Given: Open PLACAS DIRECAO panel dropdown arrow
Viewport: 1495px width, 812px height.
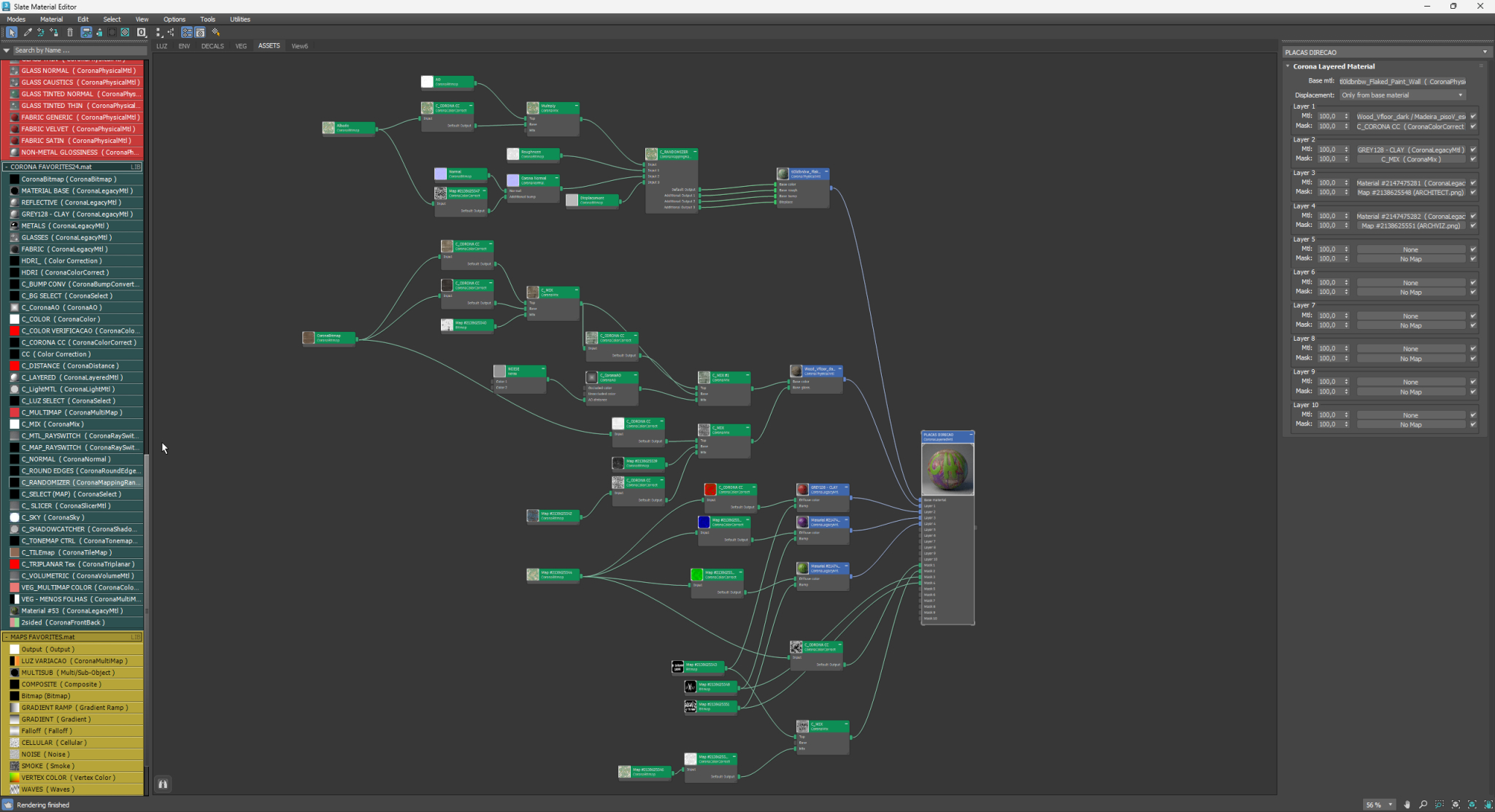Looking at the screenshot, I should 1485,53.
